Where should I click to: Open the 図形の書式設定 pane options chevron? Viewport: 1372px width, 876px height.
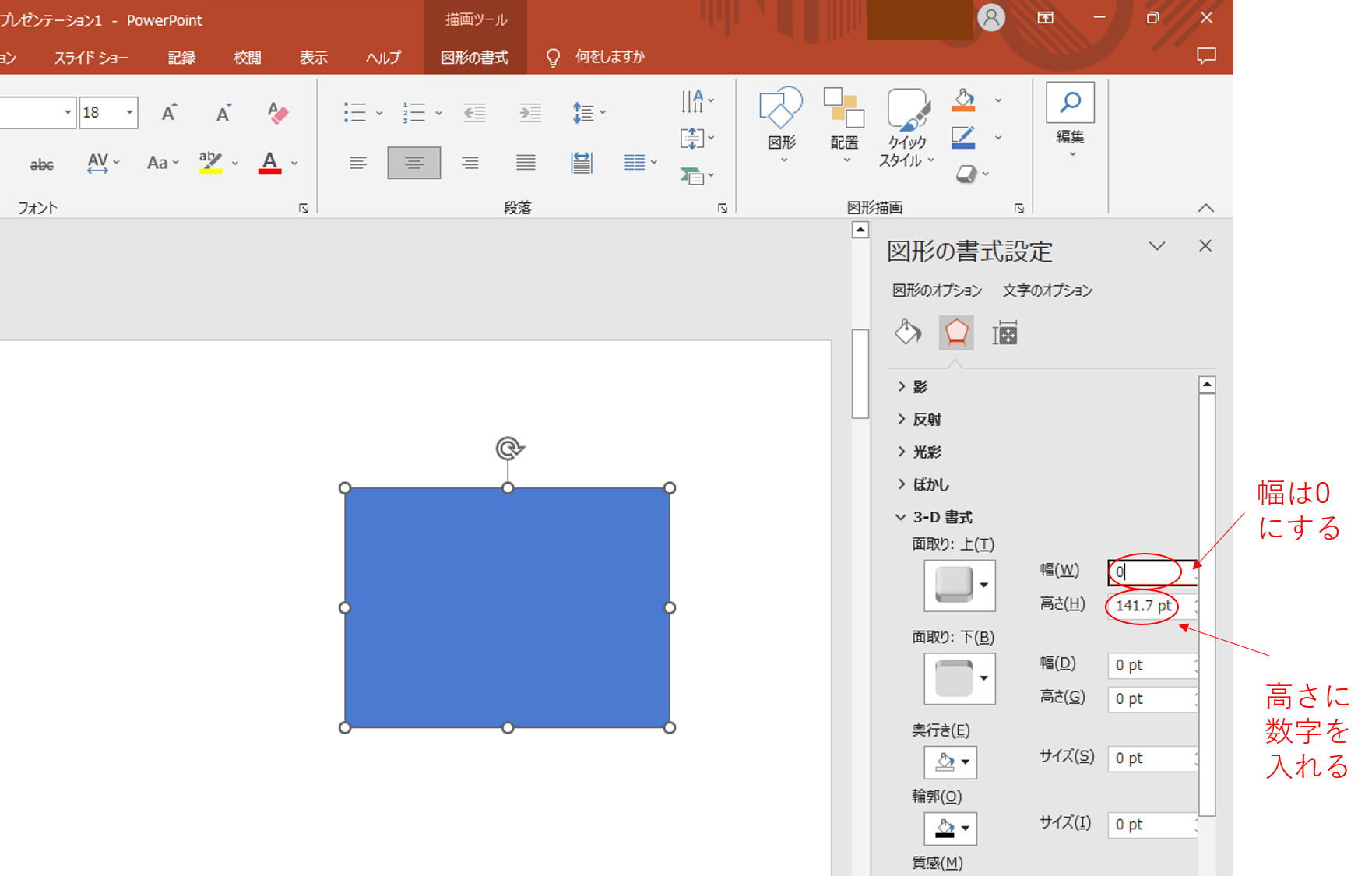coord(1157,246)
